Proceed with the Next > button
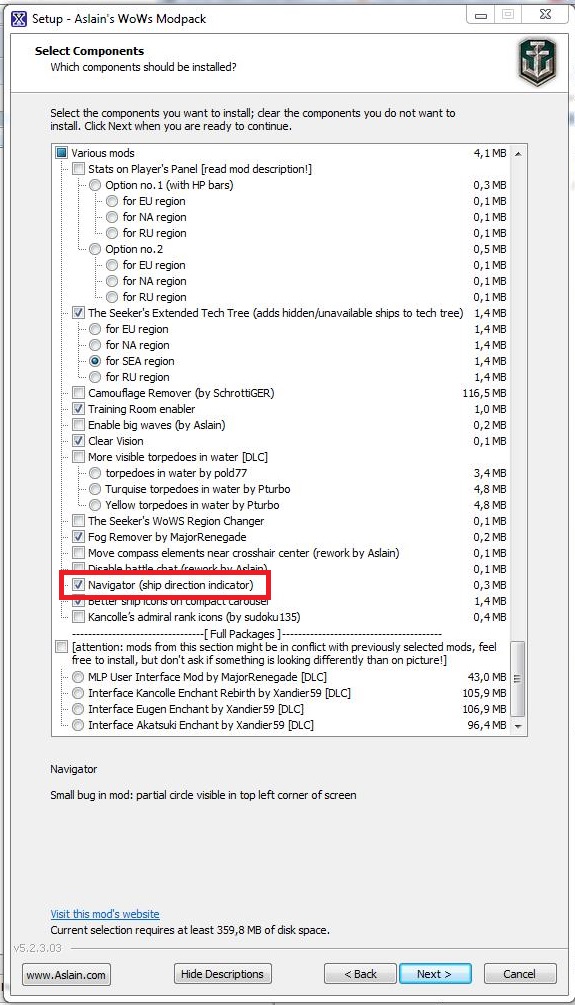The height and width of the screenshot is (1005, 575). point(435,974)
